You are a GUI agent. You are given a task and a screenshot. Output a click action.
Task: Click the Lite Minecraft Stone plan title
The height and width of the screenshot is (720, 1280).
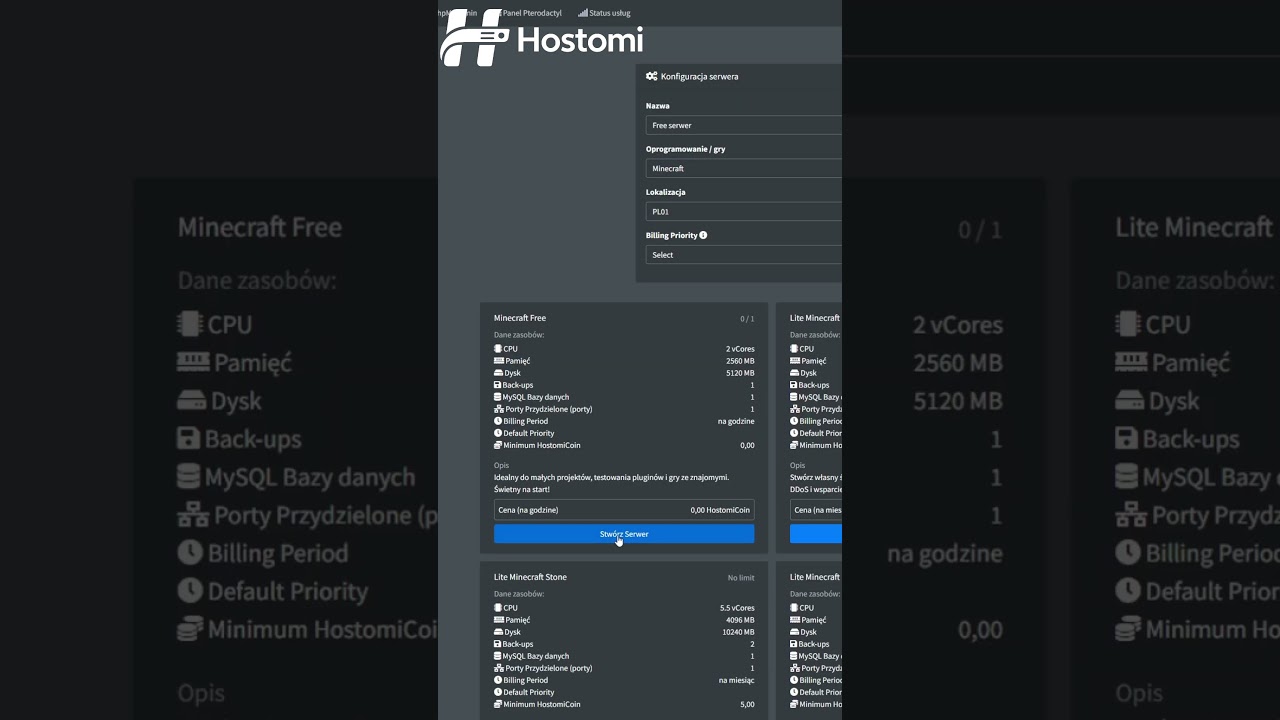pyautogui.click(x=530, y=577)
